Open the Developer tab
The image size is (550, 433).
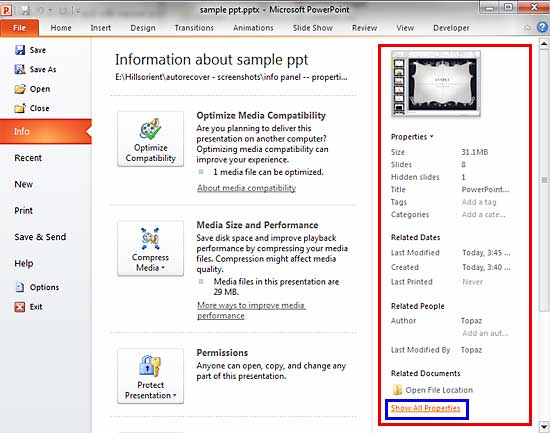(x=451, y=28)
